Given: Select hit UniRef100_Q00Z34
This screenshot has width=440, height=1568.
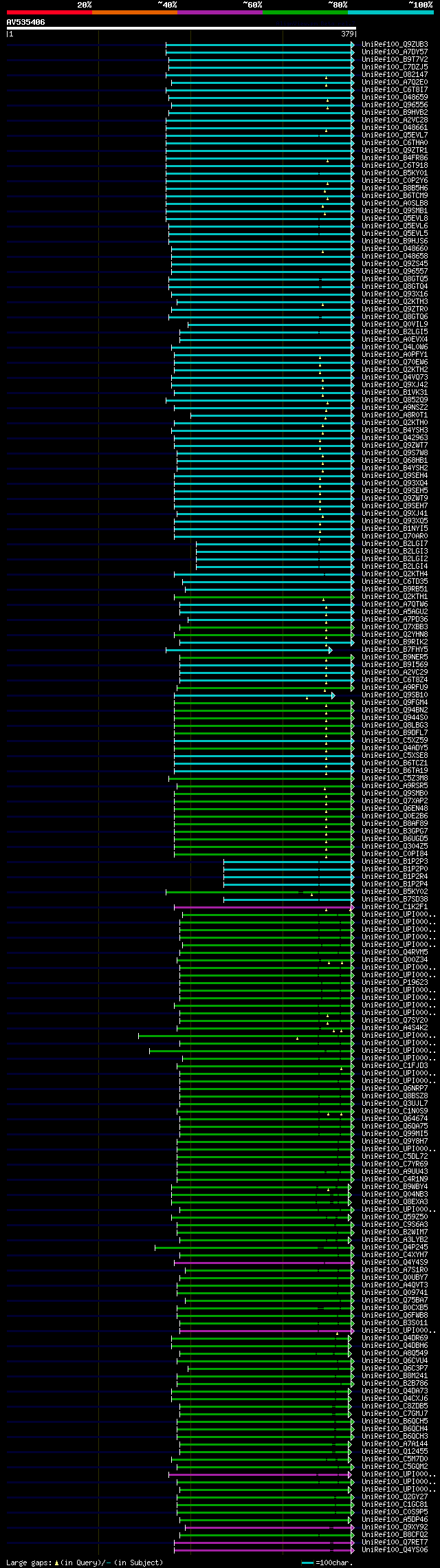Looking at the screenshot, I should tap(395, 960).
